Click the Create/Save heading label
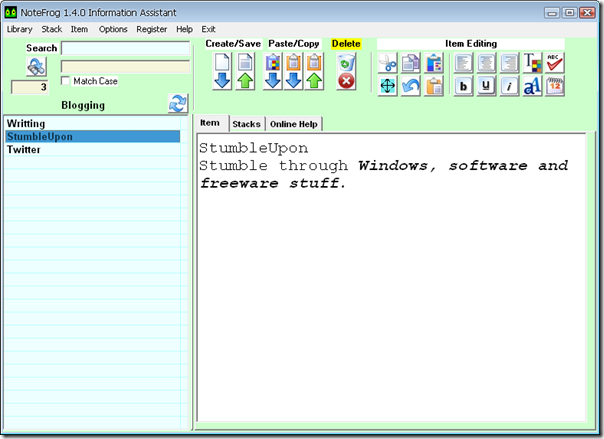604x439 pixels. tap(233, 44)
